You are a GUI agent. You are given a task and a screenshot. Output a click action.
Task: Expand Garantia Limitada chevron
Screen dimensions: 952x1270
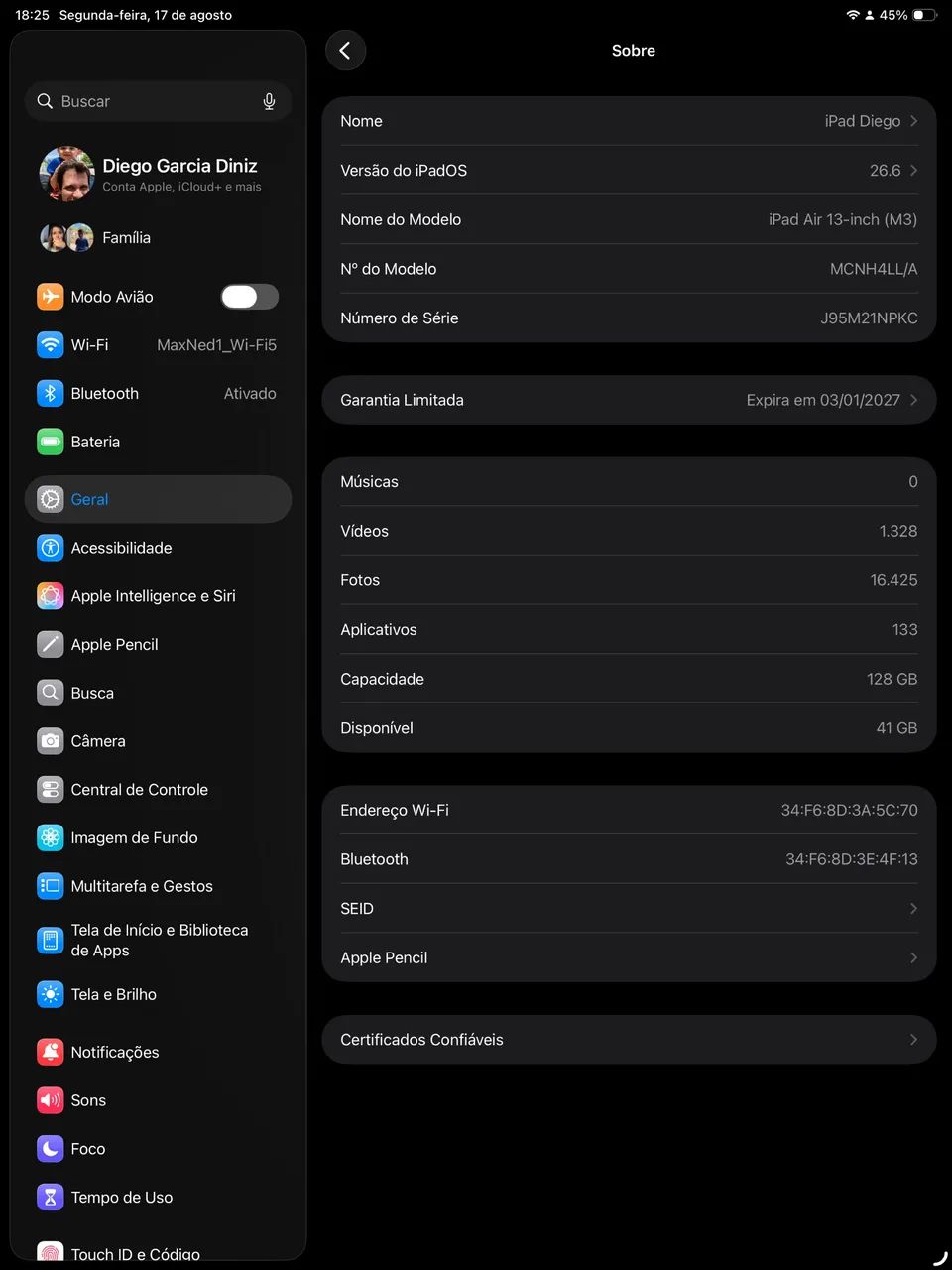click(x=913, y=400)
